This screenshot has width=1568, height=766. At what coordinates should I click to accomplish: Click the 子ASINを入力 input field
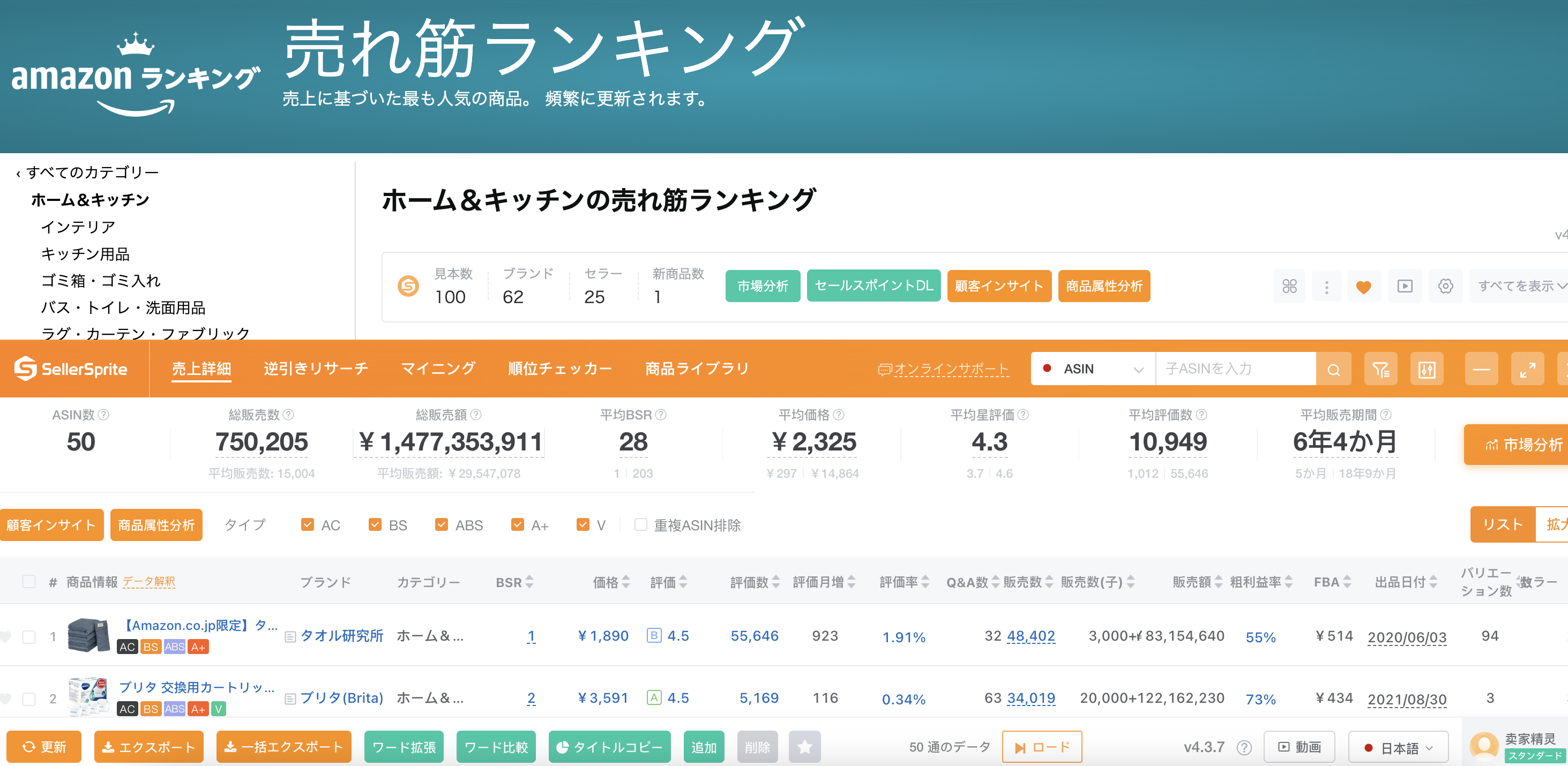pos(1236,369)
